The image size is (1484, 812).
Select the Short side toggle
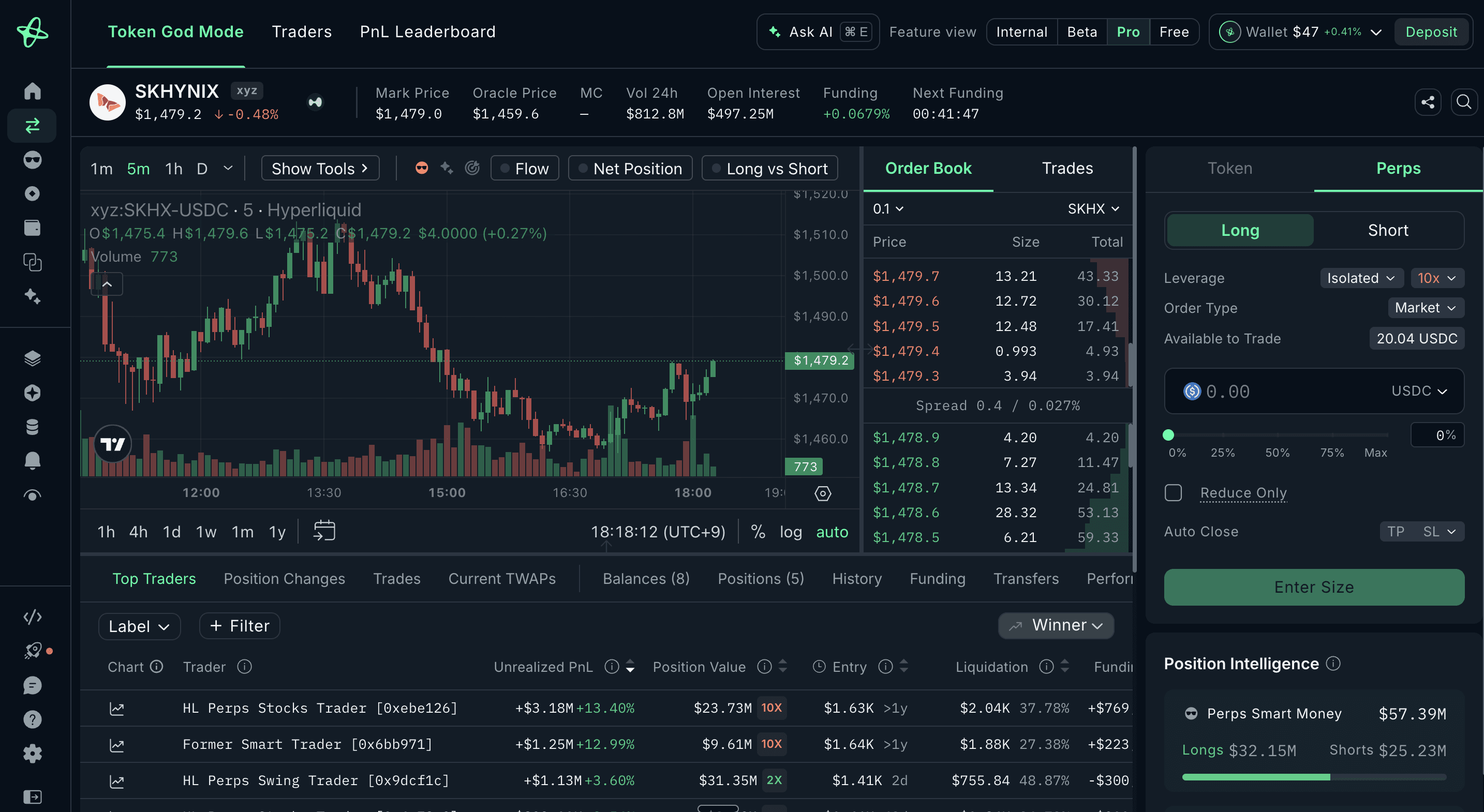[1388, 230]
